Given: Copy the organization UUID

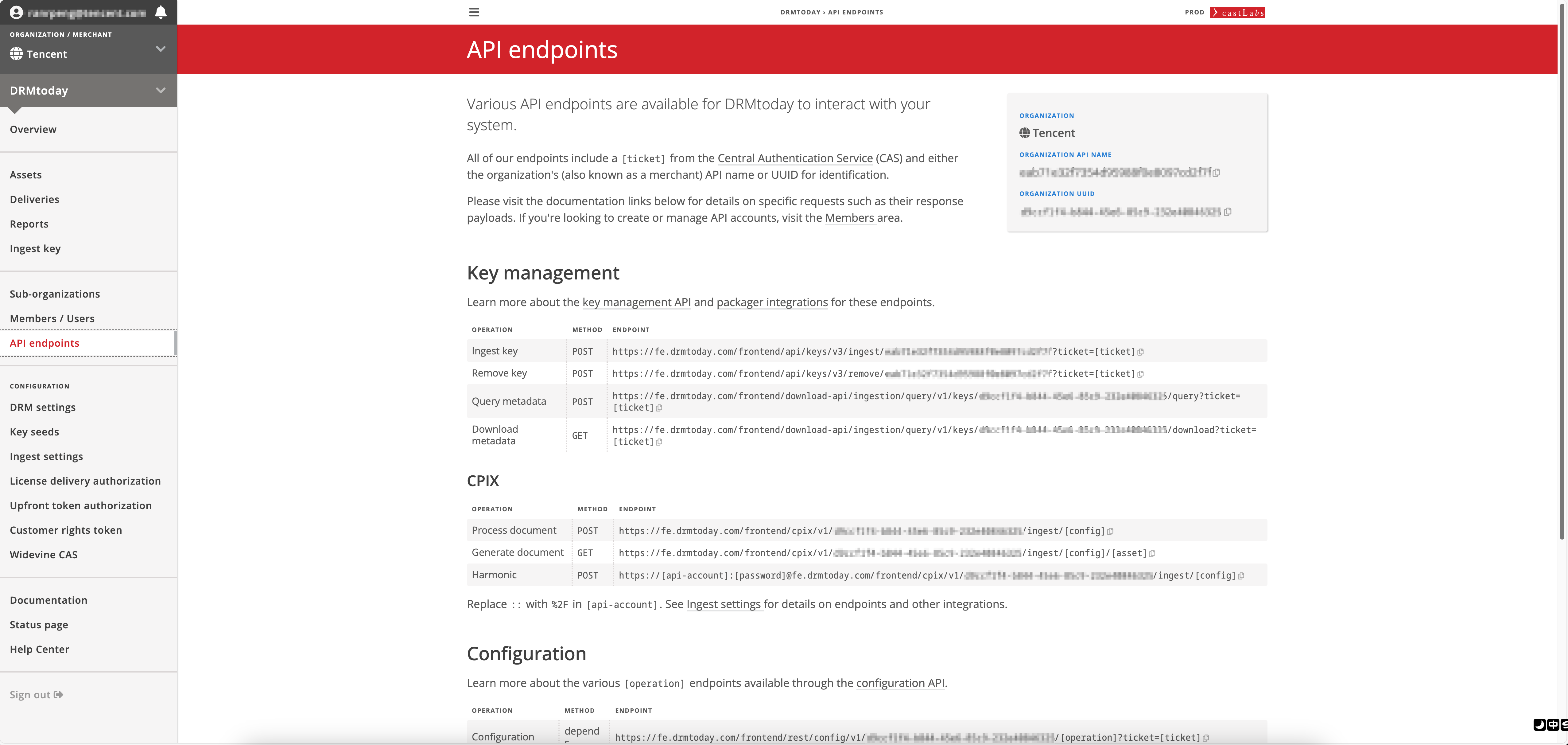Looking at the screenshot, I should [1228, 212].
